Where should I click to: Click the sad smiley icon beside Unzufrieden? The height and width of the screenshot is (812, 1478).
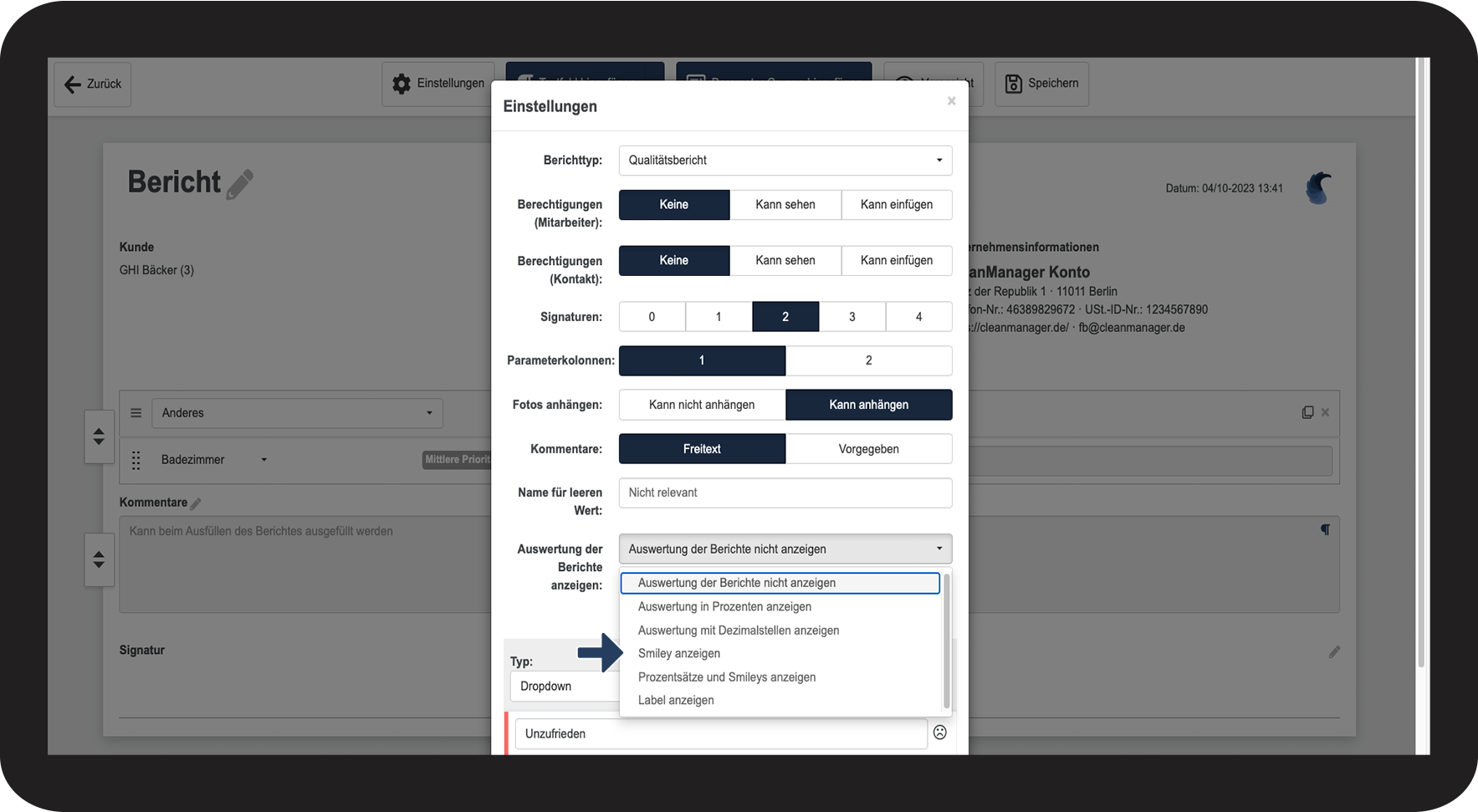pyautogui.click(x=940, y=733)
